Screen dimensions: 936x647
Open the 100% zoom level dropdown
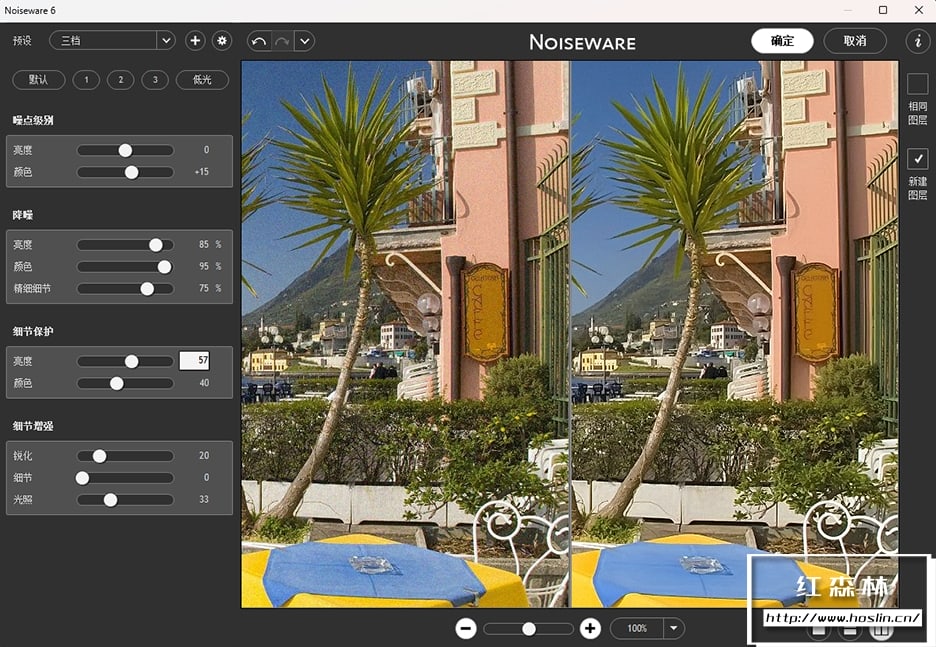tap(674, 628)
